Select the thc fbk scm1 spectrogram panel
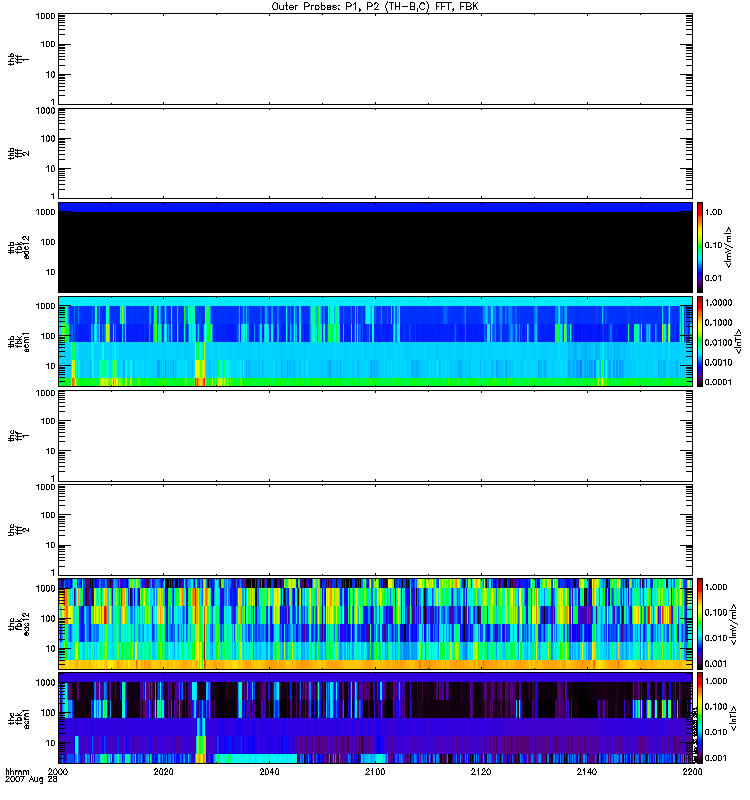Screen dimensions: 750x800 click(376, 717)
